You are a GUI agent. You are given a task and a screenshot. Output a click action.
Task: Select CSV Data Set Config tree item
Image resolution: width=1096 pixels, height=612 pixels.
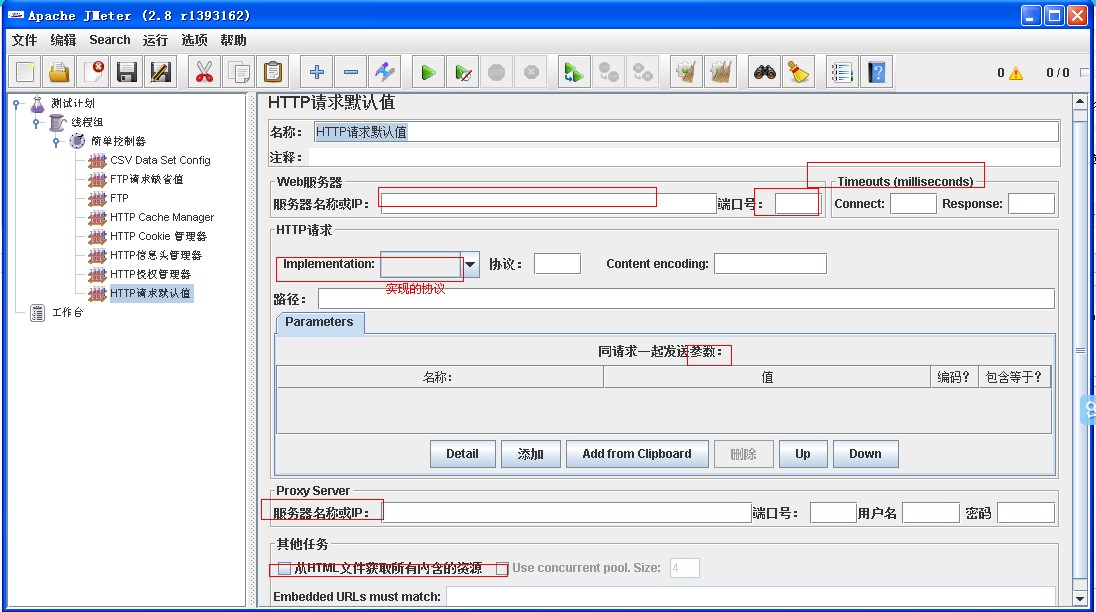click(x=160, y=160)
